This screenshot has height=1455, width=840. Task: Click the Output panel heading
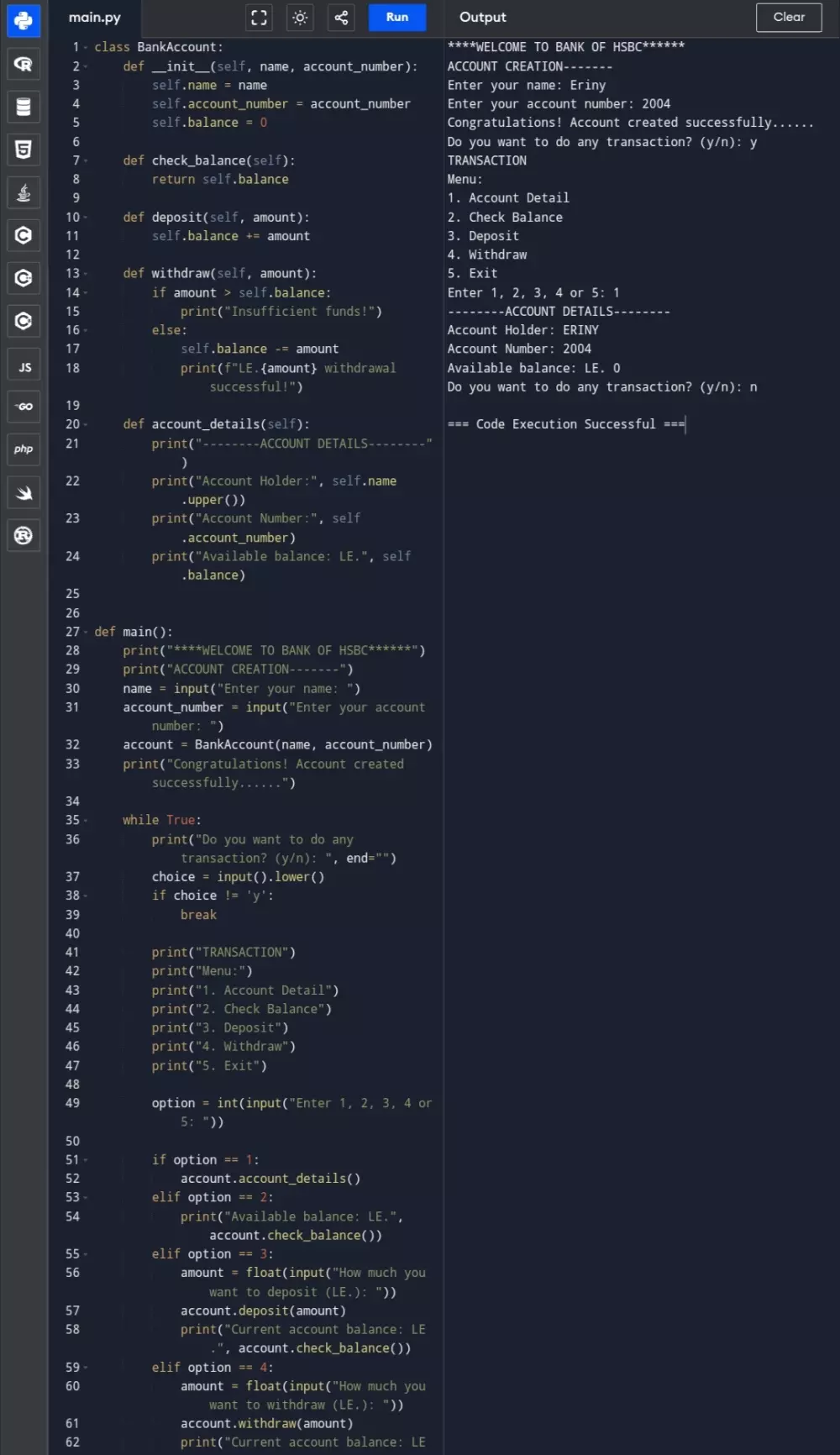tap(483, 18)
